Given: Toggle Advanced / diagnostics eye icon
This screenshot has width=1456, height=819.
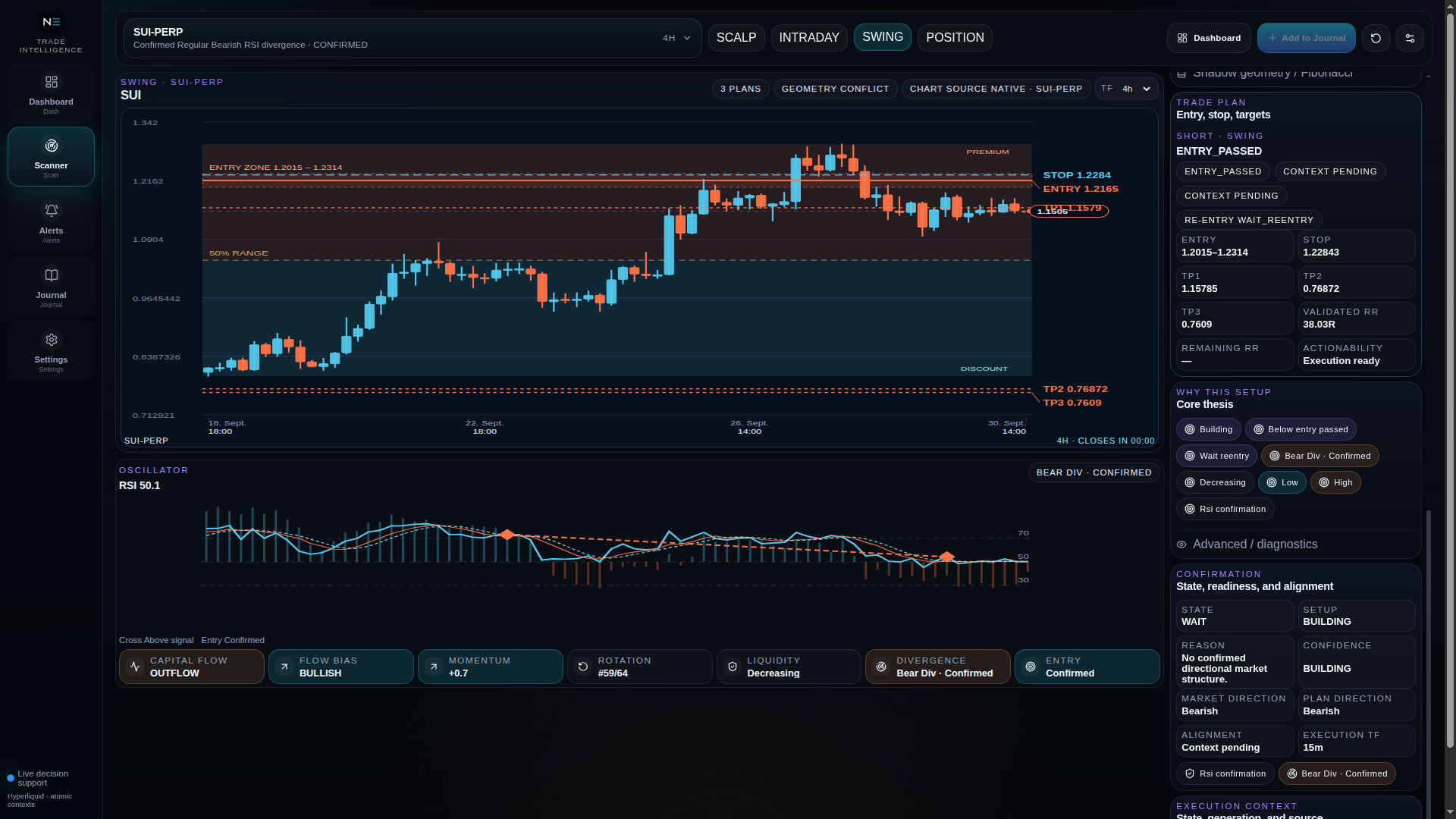Looking at the screenshot, I should (x=1181, y=544).
